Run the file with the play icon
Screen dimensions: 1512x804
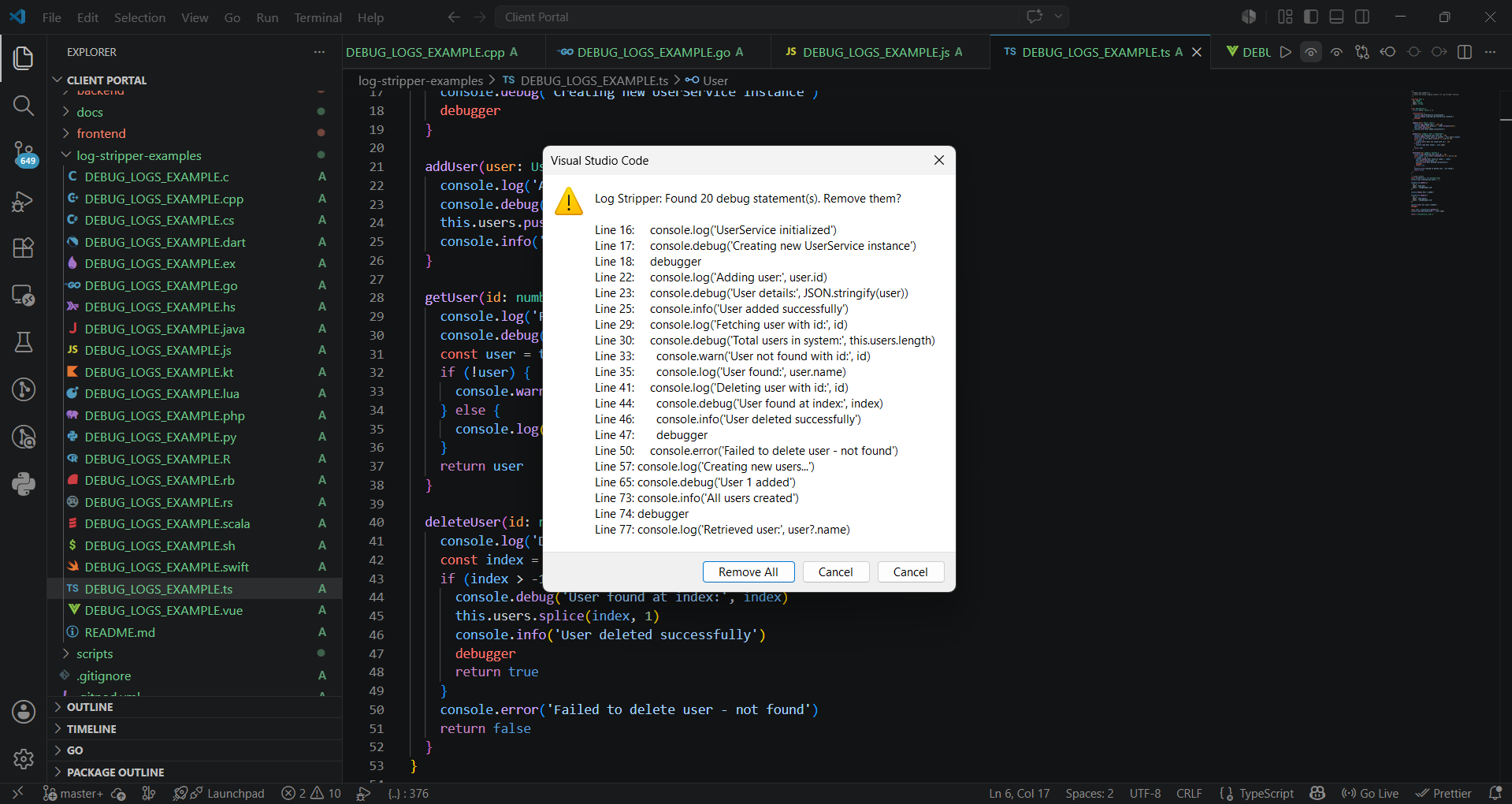[x=1286, y=52]
